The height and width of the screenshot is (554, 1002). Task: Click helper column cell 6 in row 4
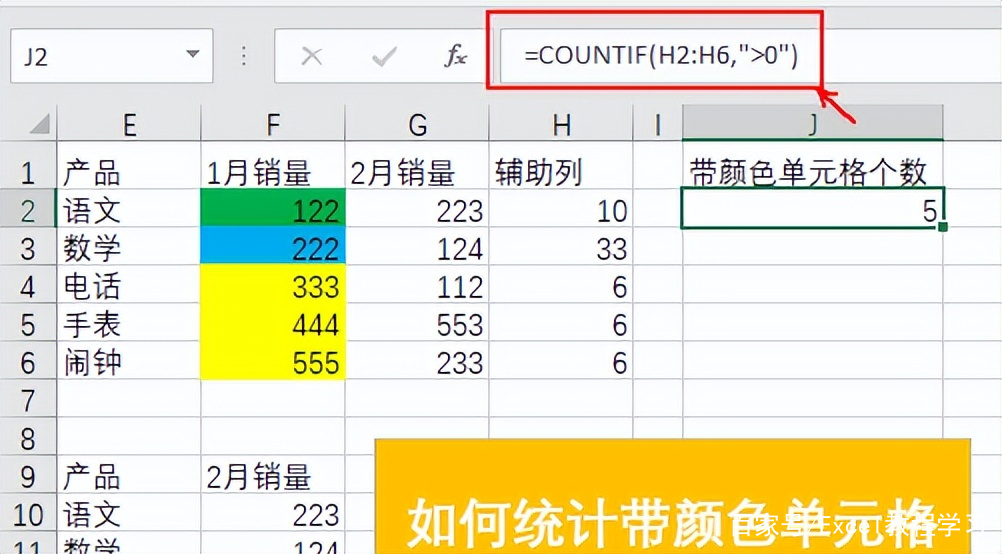561,284
